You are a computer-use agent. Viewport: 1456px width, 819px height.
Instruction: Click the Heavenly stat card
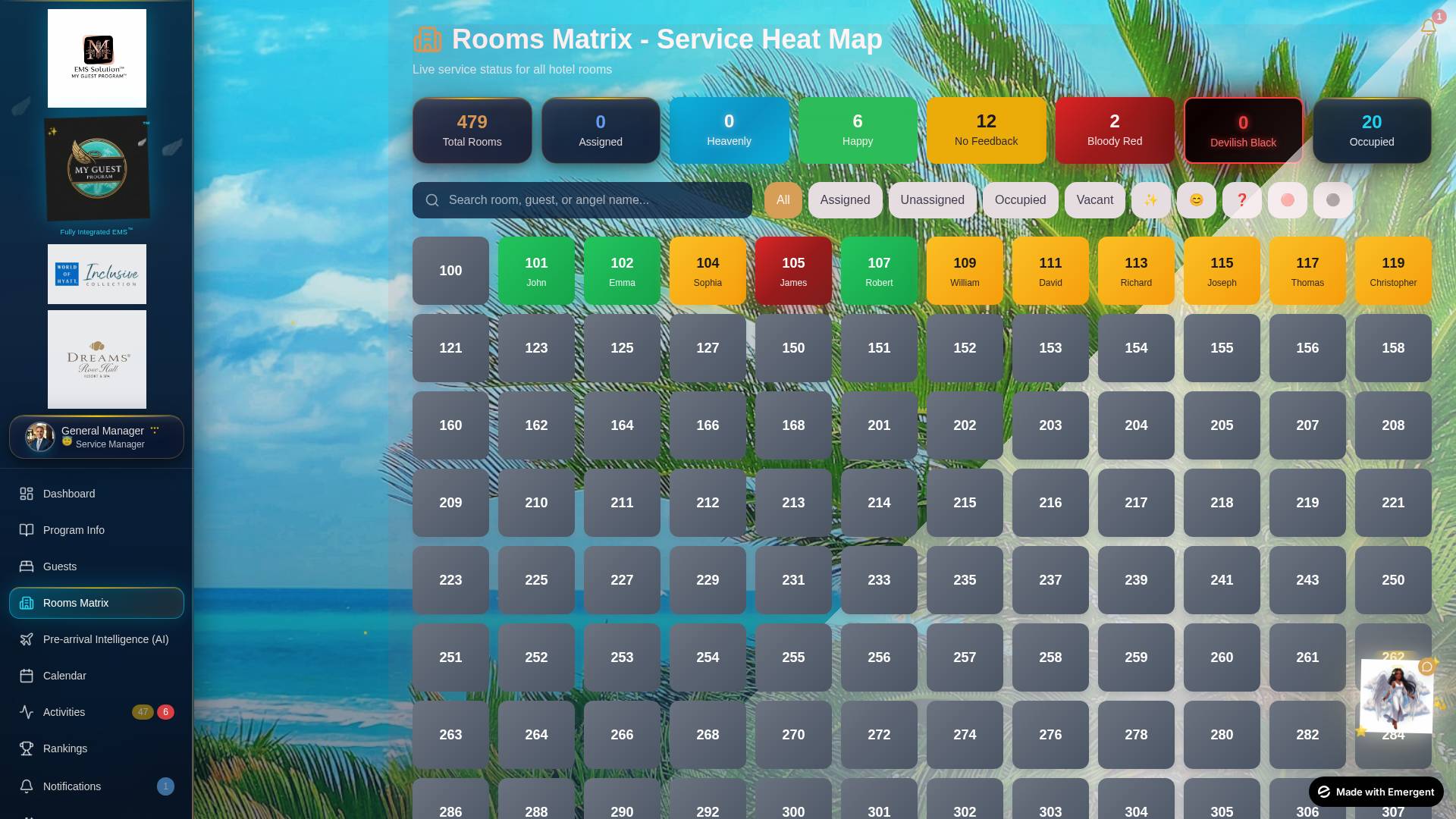[729, 130]
